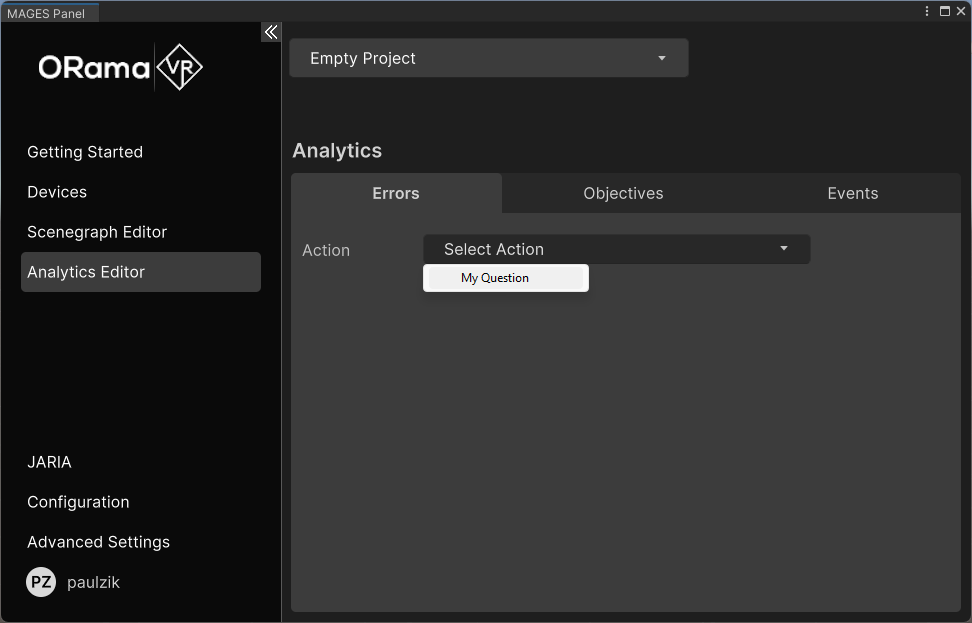Screen dimensions: 972x623
Task: Click the Select Action dropdown arrow
Action: point(783,249)
